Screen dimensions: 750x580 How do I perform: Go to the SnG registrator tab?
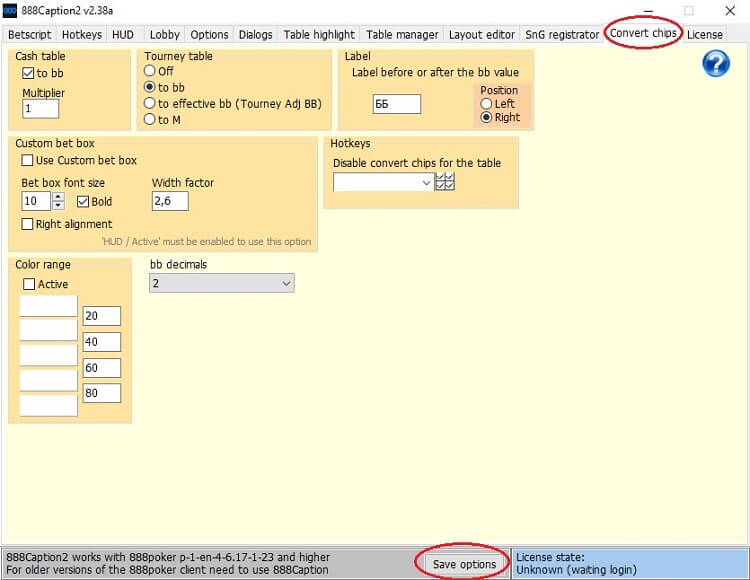click(562, 34)
